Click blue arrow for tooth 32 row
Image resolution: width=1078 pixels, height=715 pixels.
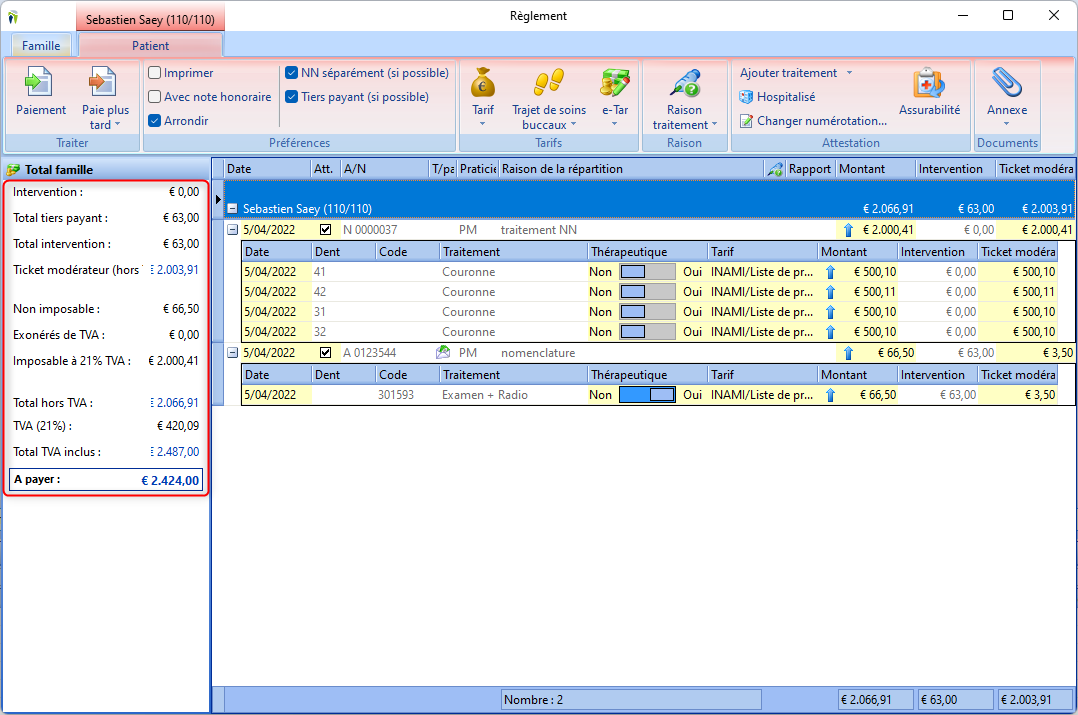[830, 332]
